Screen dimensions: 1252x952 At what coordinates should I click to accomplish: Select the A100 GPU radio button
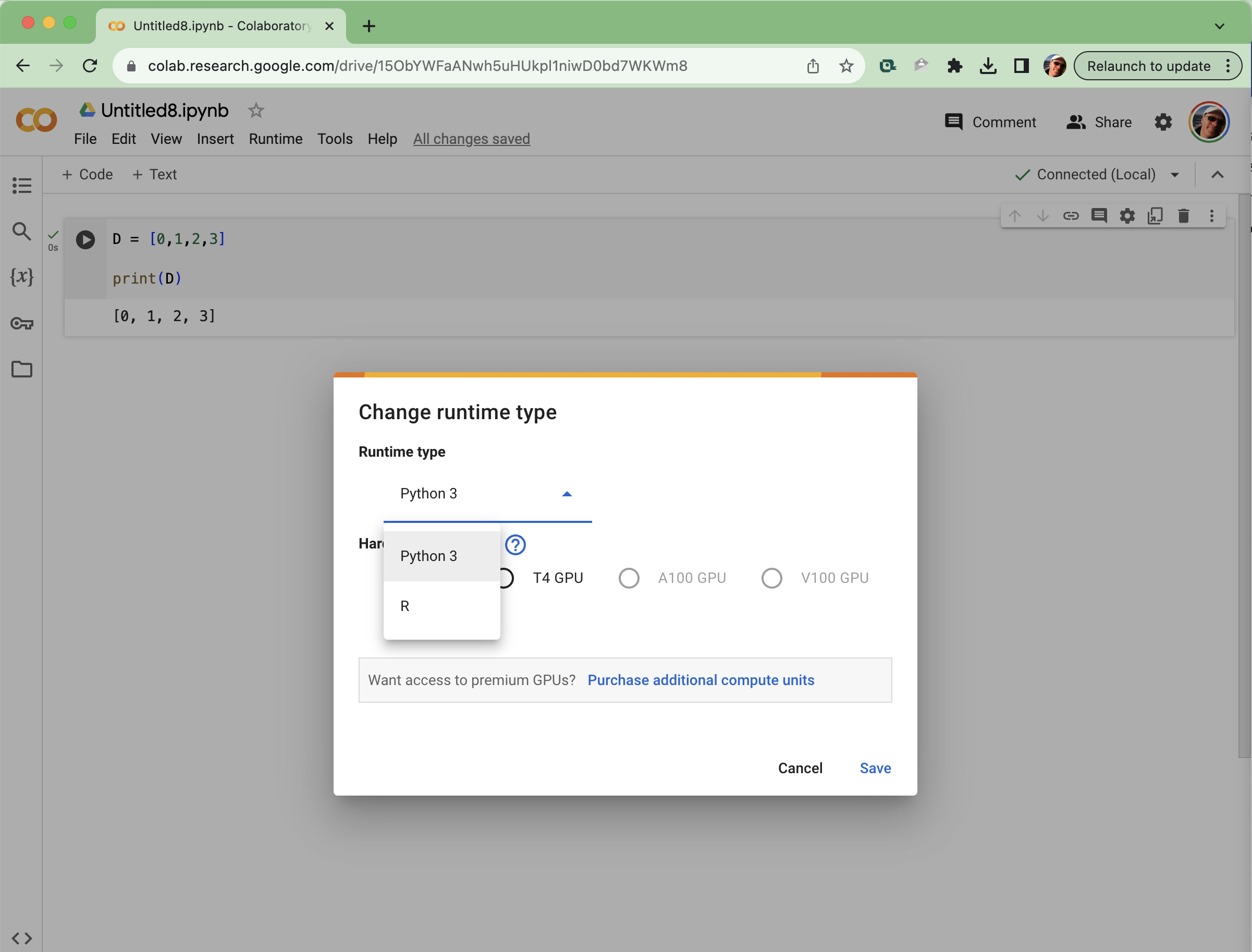pyautogui.click(x=629, y=578)
